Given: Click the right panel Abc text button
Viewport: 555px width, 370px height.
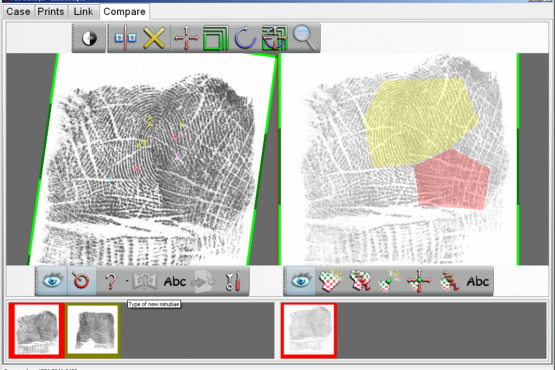Looking at the screenshot, I should 478,282.
